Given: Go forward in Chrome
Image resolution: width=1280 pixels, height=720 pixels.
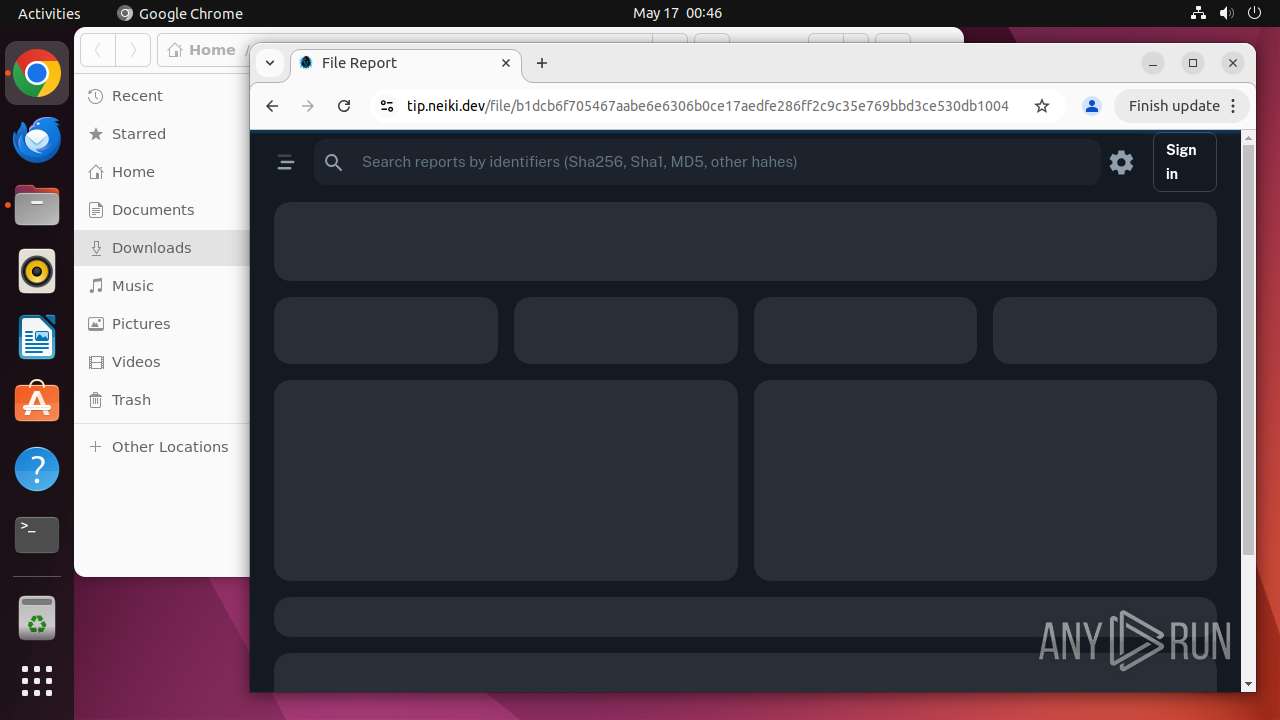Looking at the screenshot, I should pos(308,106).
